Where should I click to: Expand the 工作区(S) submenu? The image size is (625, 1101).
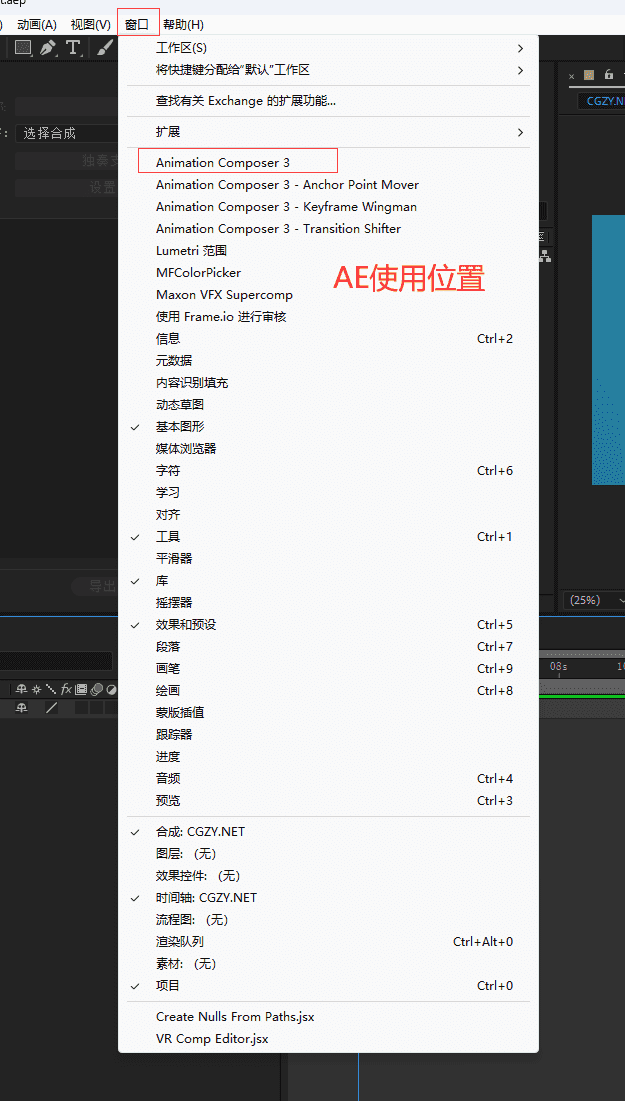pyautogui.click(x=328, y=48)
